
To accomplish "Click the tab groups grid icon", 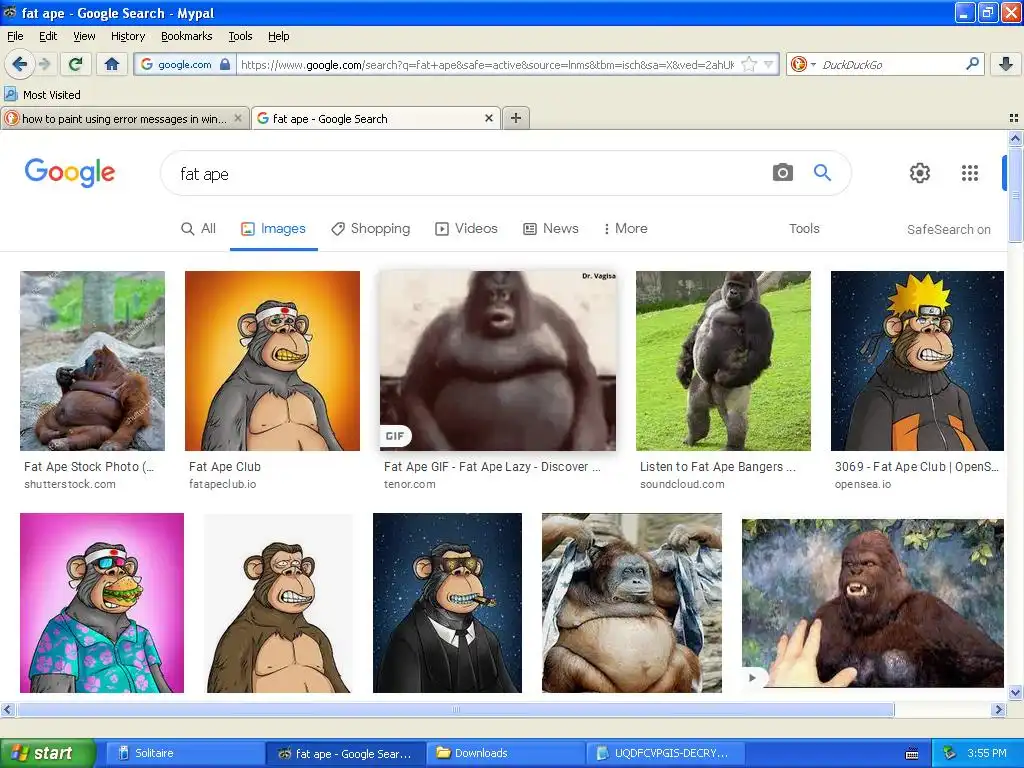I will pos(1014,118).
